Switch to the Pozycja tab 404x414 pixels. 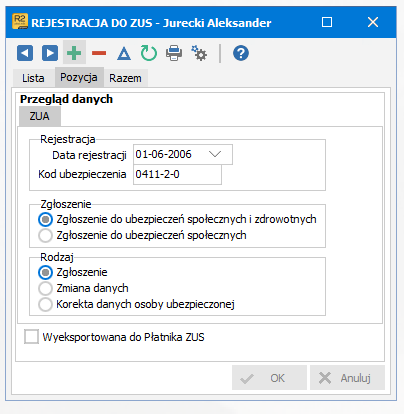point(79,77)
